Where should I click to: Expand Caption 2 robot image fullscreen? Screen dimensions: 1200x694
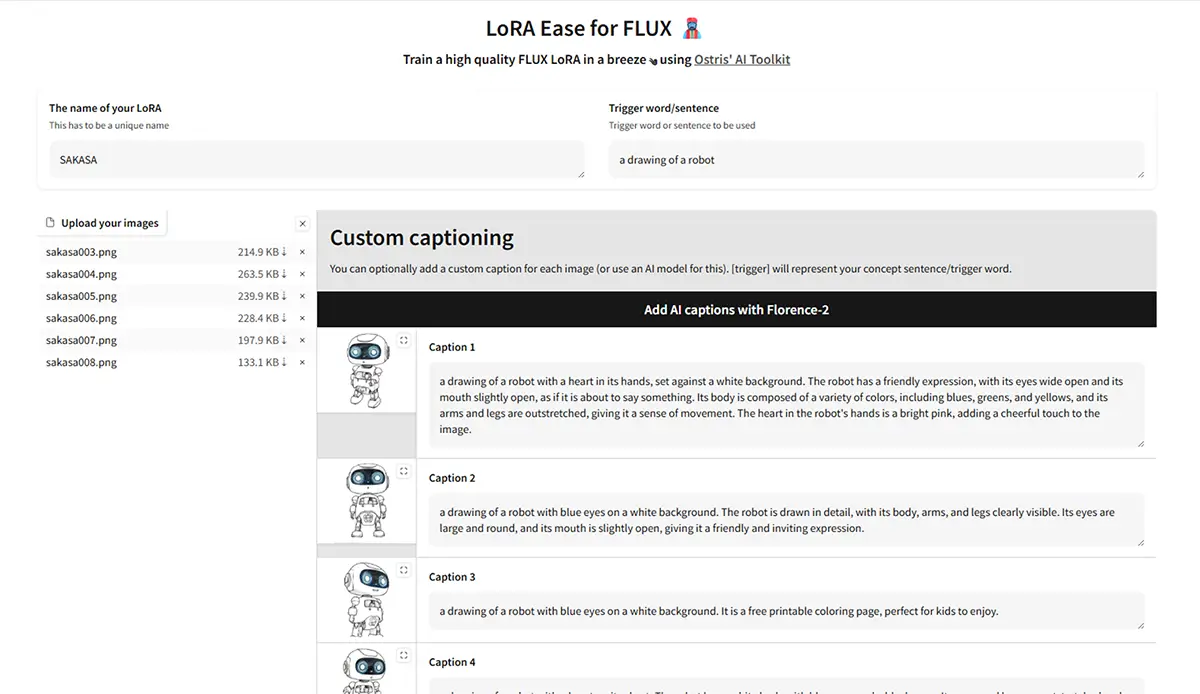click(x=404, y=471)
